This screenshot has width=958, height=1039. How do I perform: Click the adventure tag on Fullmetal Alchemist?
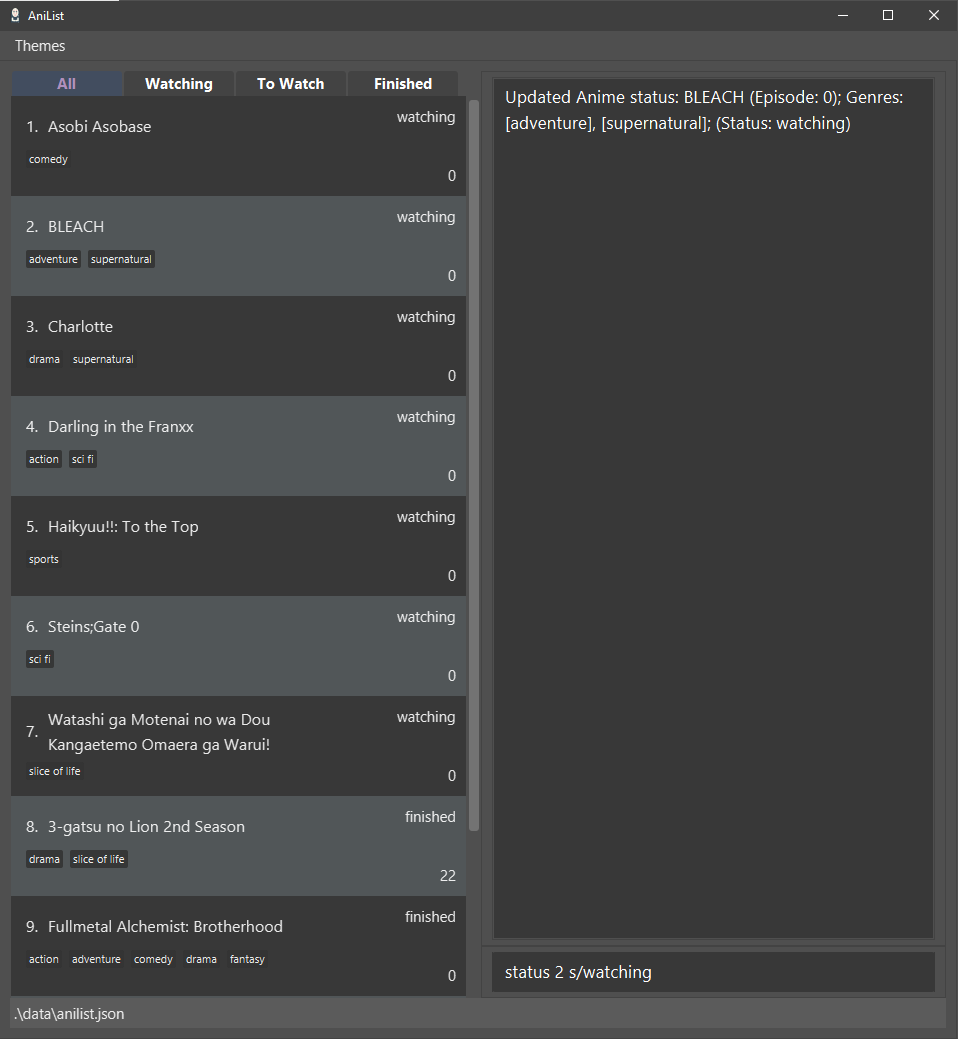click(x=97, y=959)
